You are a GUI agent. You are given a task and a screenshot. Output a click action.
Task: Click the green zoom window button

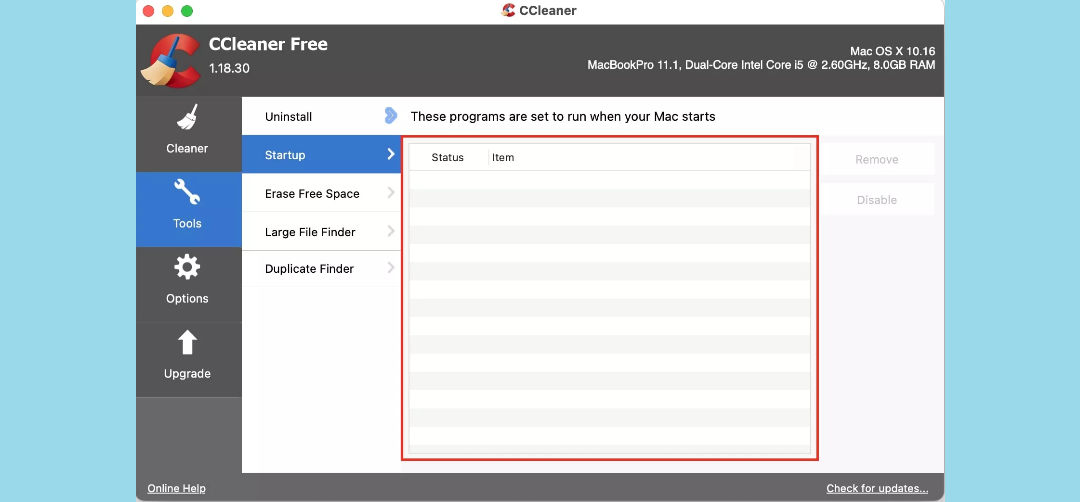click(187, 11)
